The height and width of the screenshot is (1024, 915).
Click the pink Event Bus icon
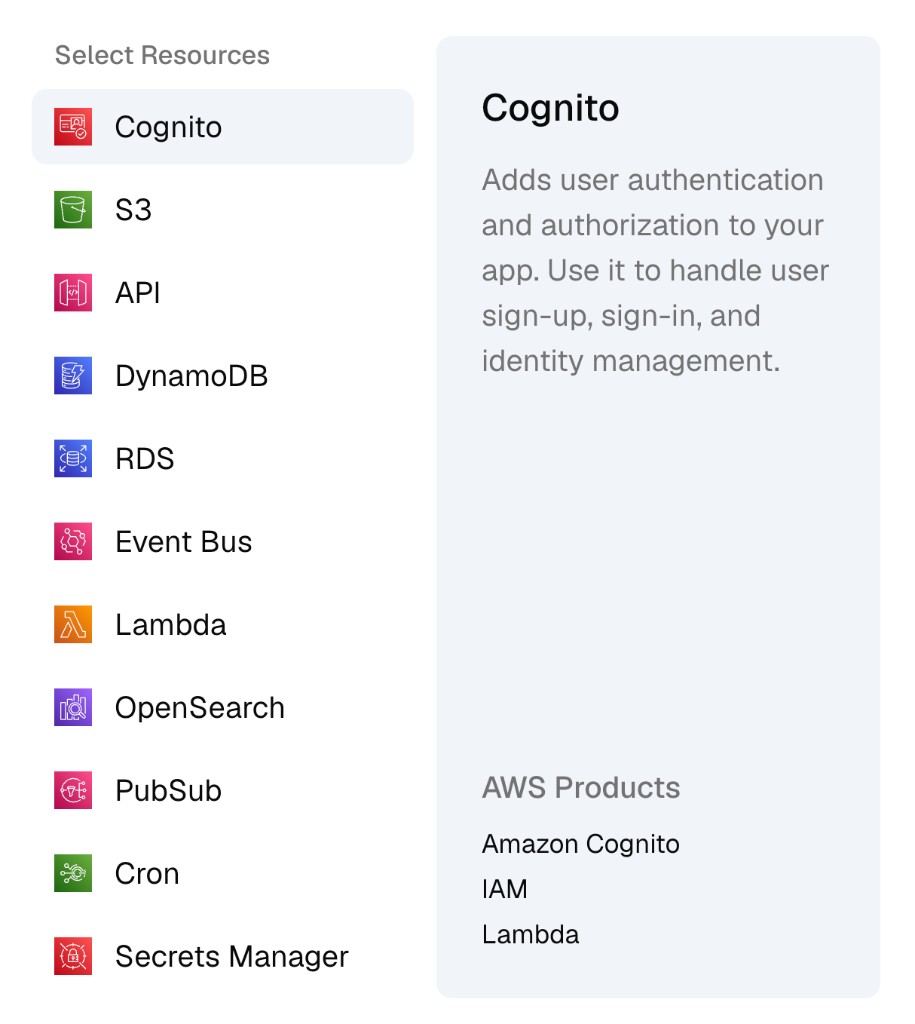pos(72,541)
